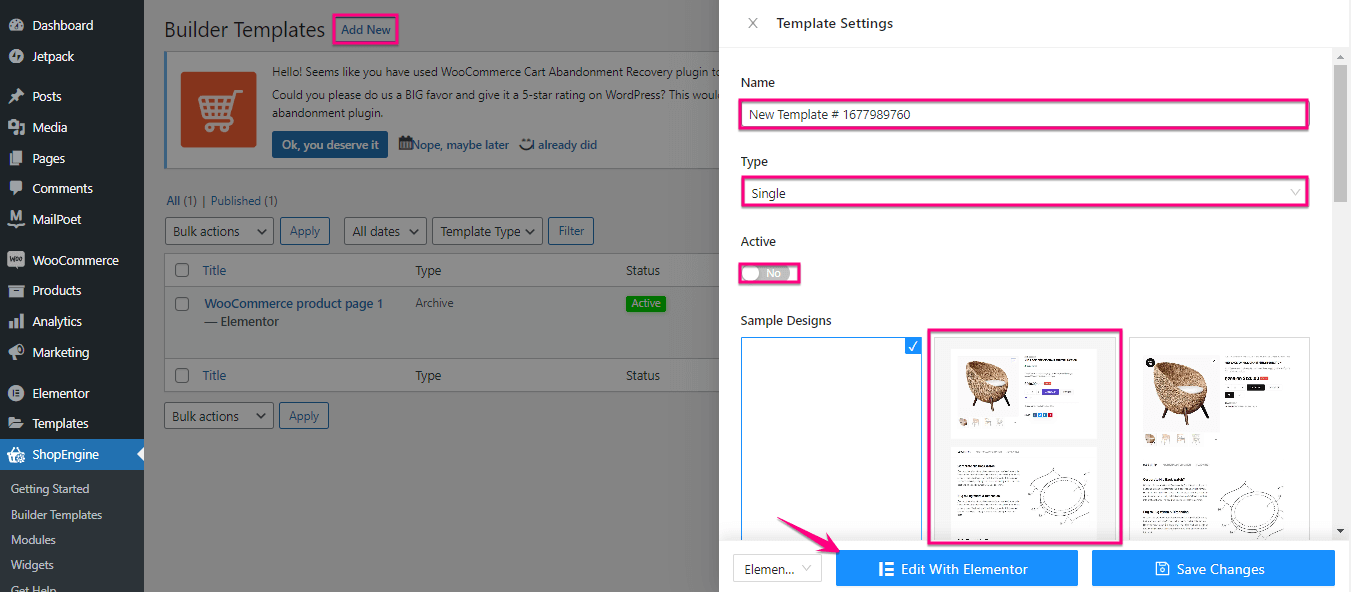Click the Templates folder icon
Viewport: 1351px width, 592px height.
point(16,423)
